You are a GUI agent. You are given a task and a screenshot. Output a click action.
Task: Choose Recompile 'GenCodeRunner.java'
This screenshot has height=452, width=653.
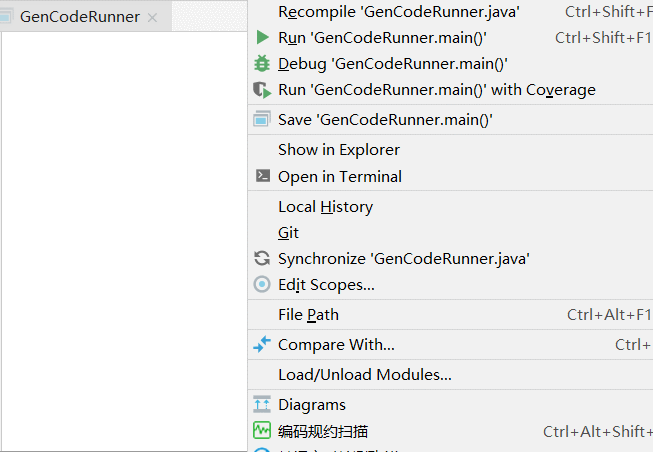[451, 12]
